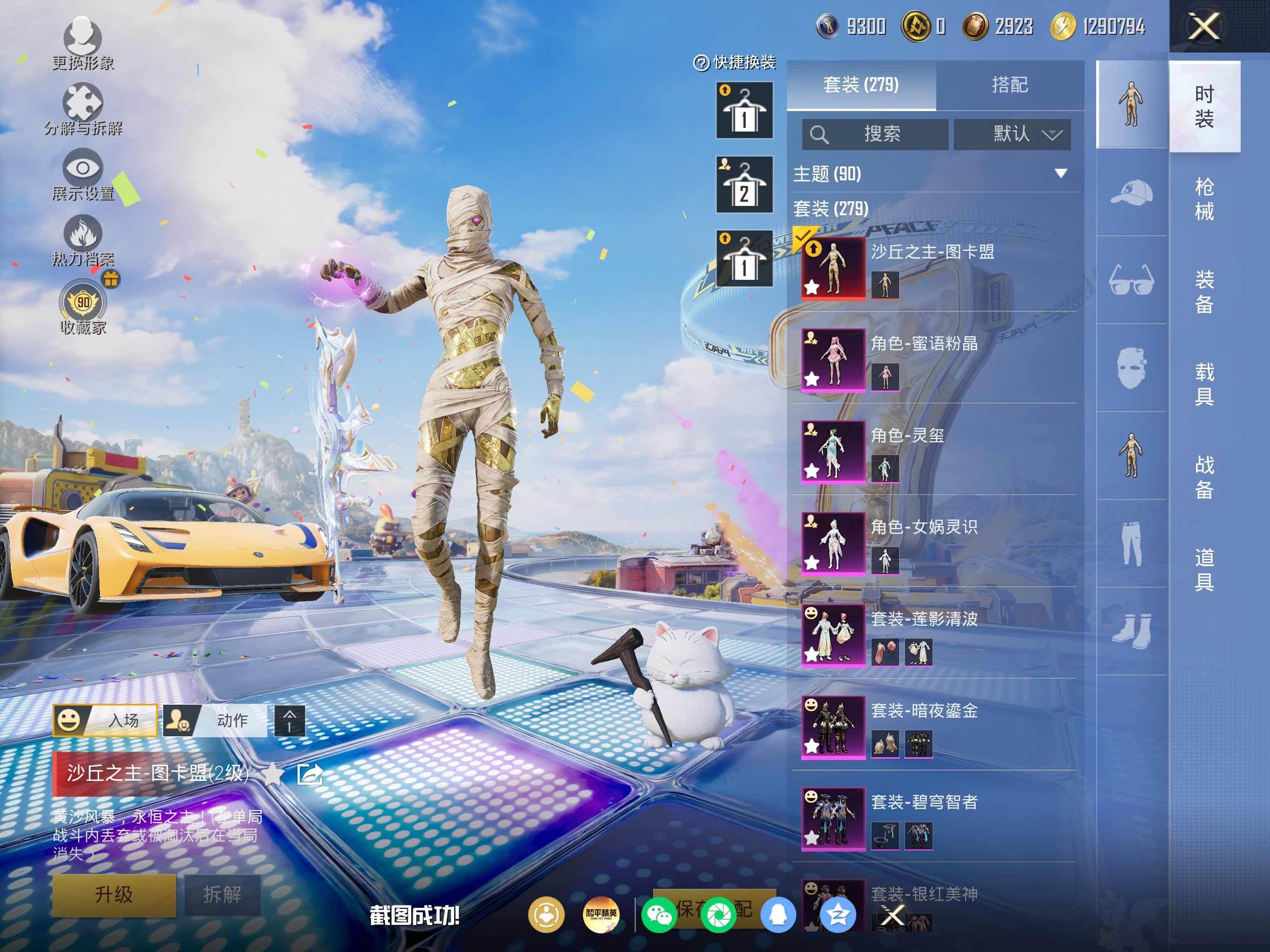Screen dimensions: 1270x952
Task: Click the small piece icon under 角色-灵玺
Action: tap(885, 469)
